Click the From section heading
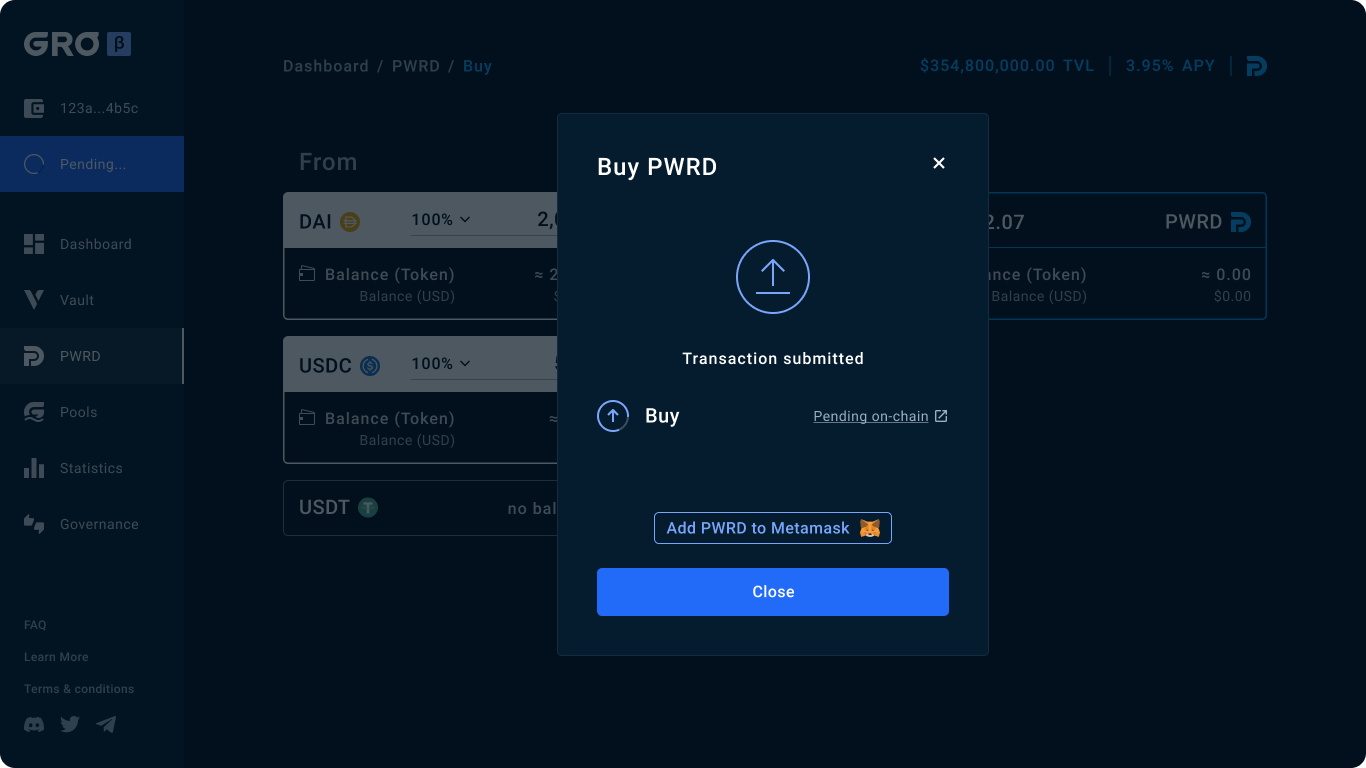Screen dimensions: 1366x768 click(x=328, y=162)
